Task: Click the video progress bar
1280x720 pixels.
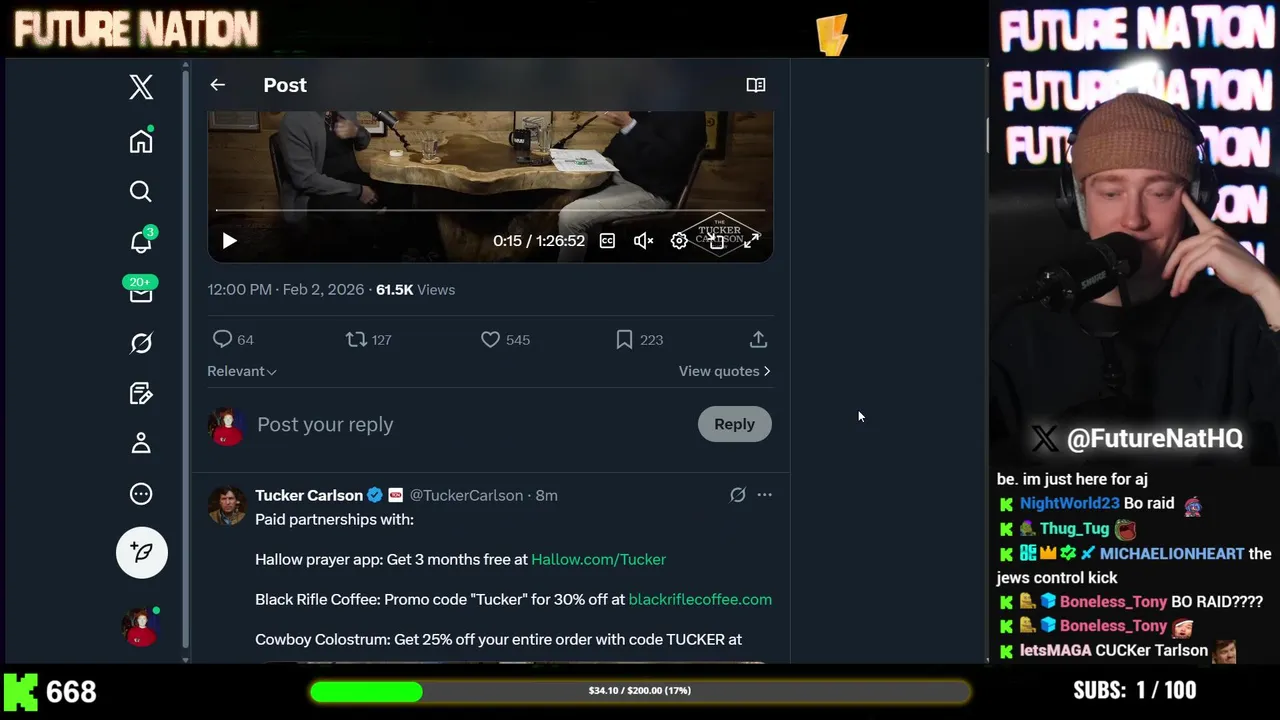Action: (490, 210)
